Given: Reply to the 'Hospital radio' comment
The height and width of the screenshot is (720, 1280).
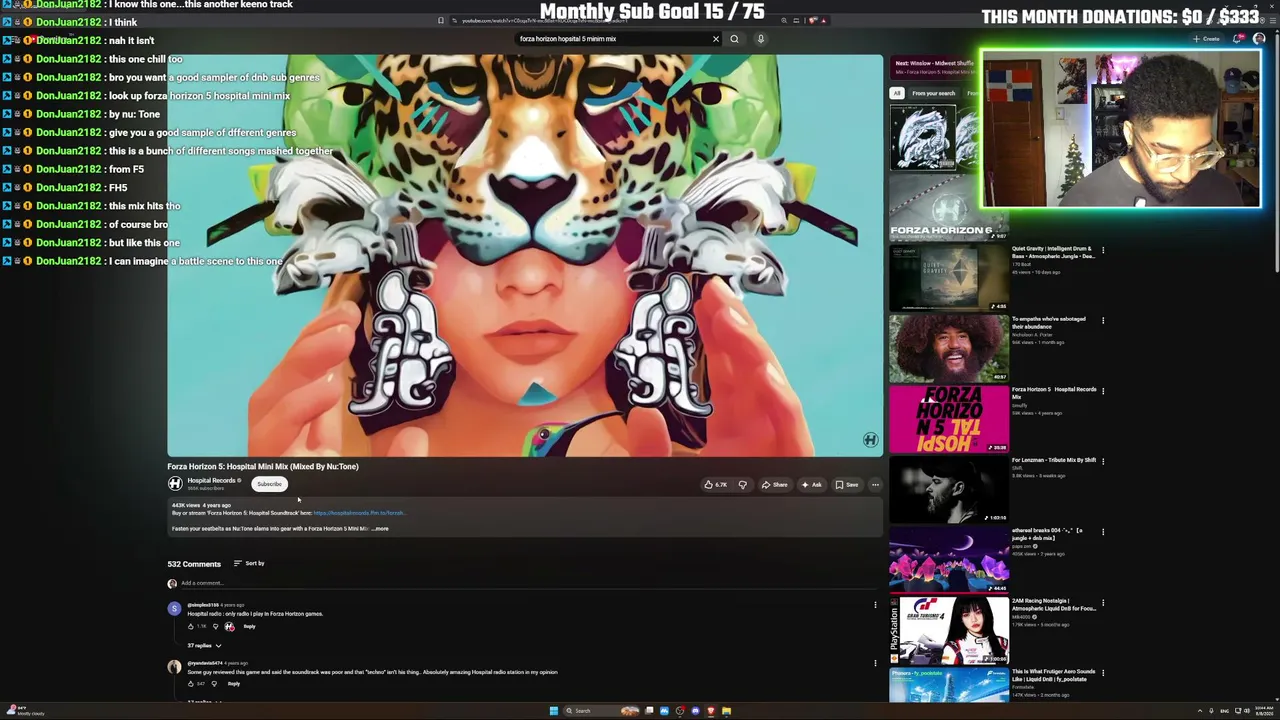Looking at the screenshot, I should tap(249, 627).
